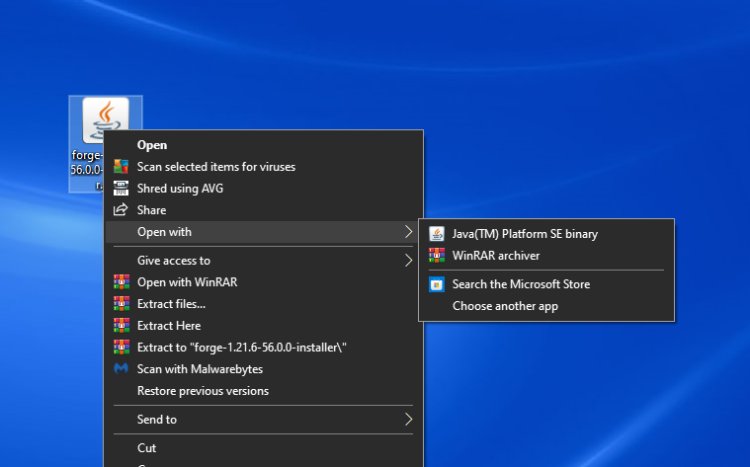
Task: Select Extract files... option
Action: [263, 304]
